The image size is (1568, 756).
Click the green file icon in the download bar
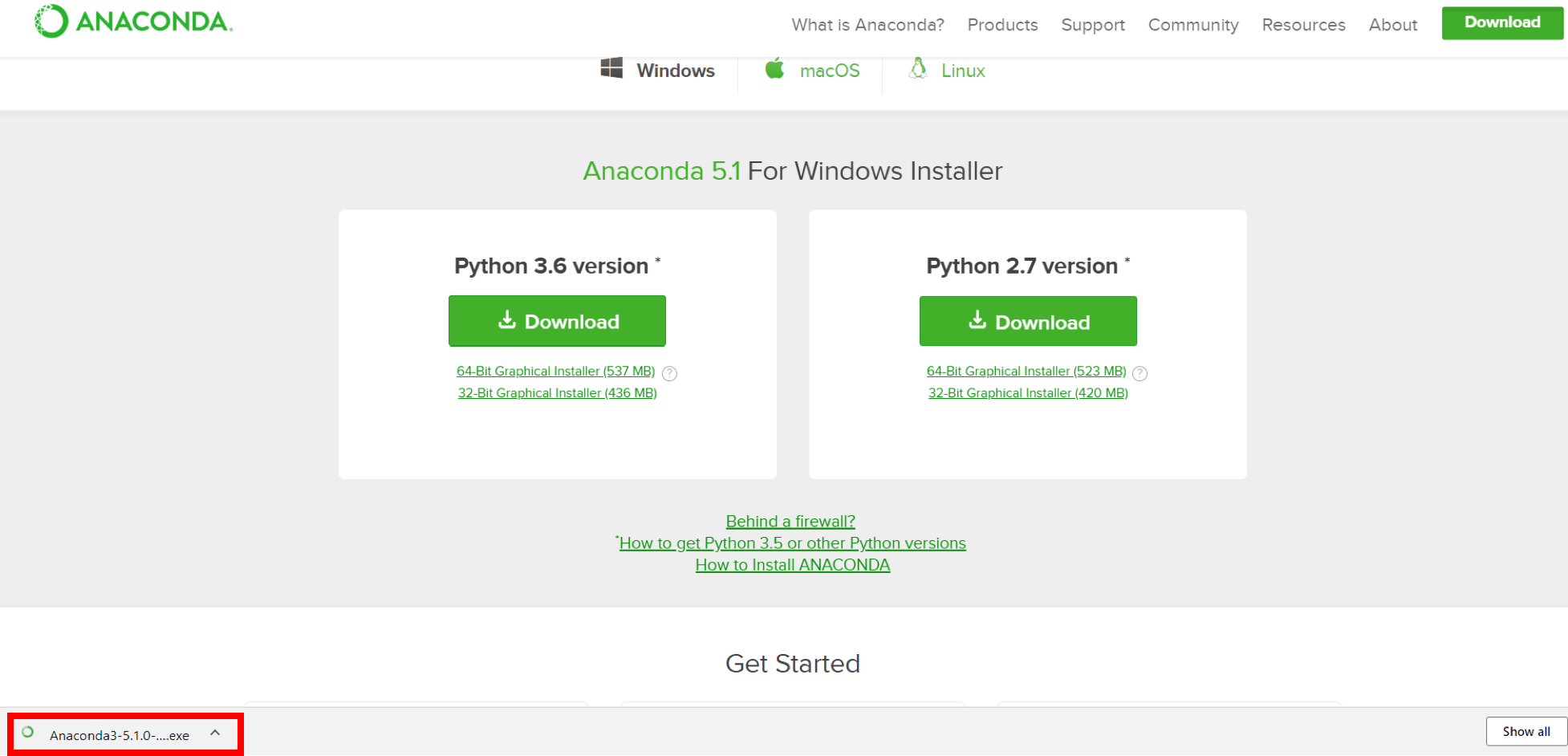click(29, 733)
